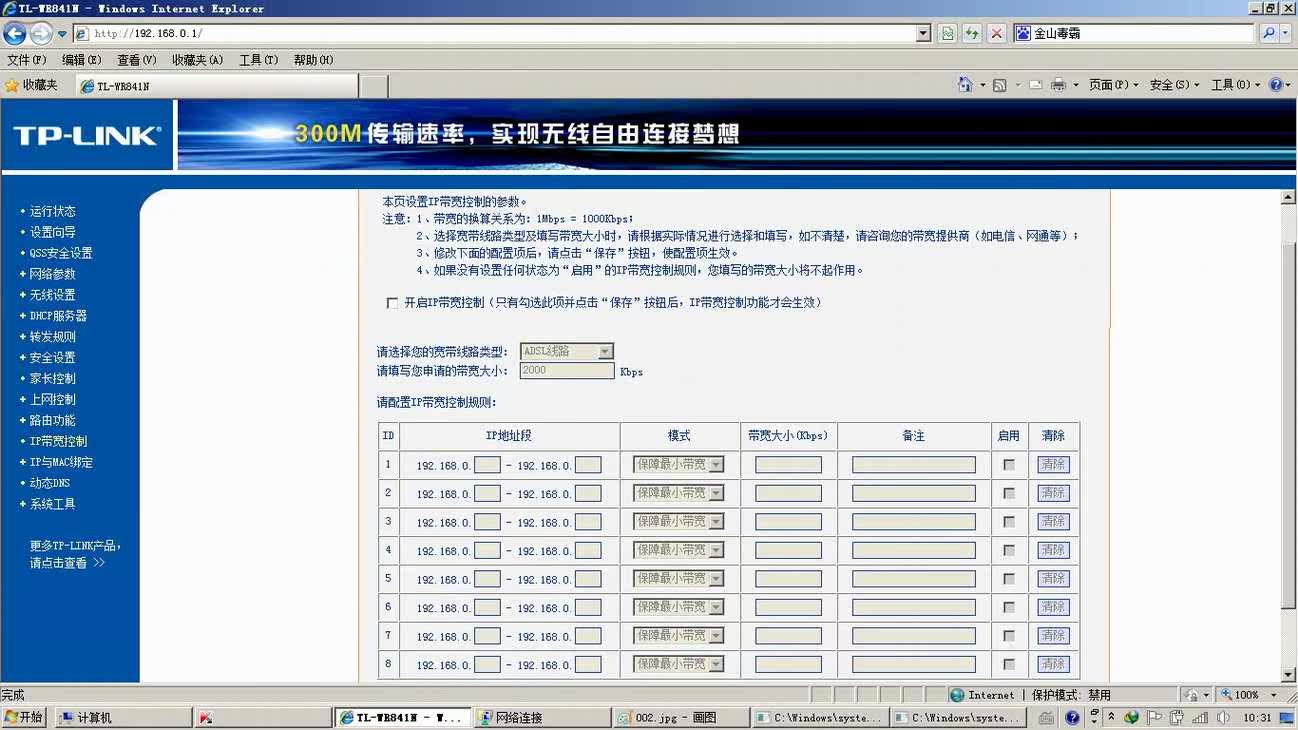This screenshot has height=730, width=1298.
Task: Click the Home page icon
Action: 964,85
